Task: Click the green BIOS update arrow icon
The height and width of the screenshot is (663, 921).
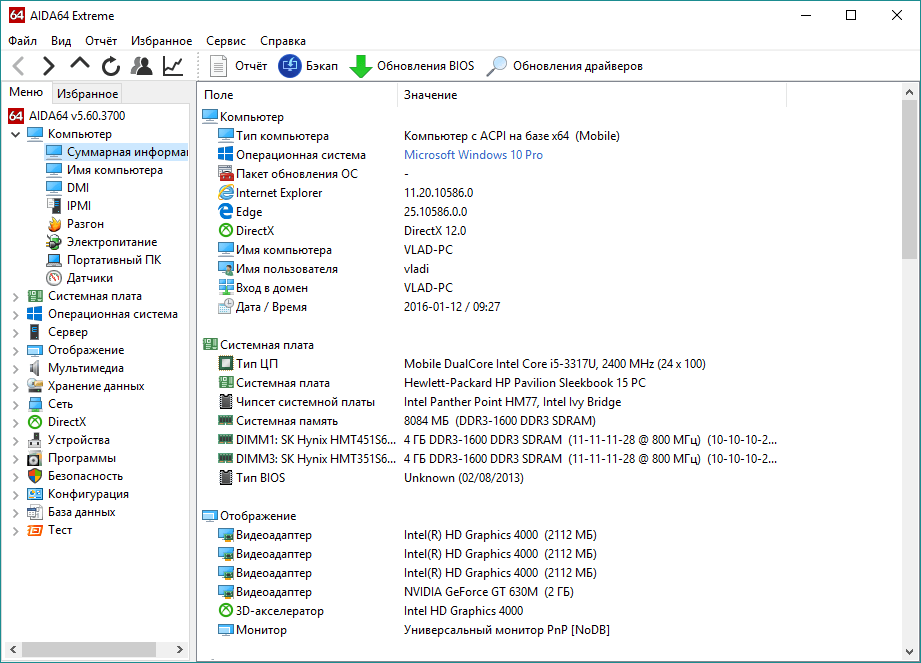Action: pos(361,66)
